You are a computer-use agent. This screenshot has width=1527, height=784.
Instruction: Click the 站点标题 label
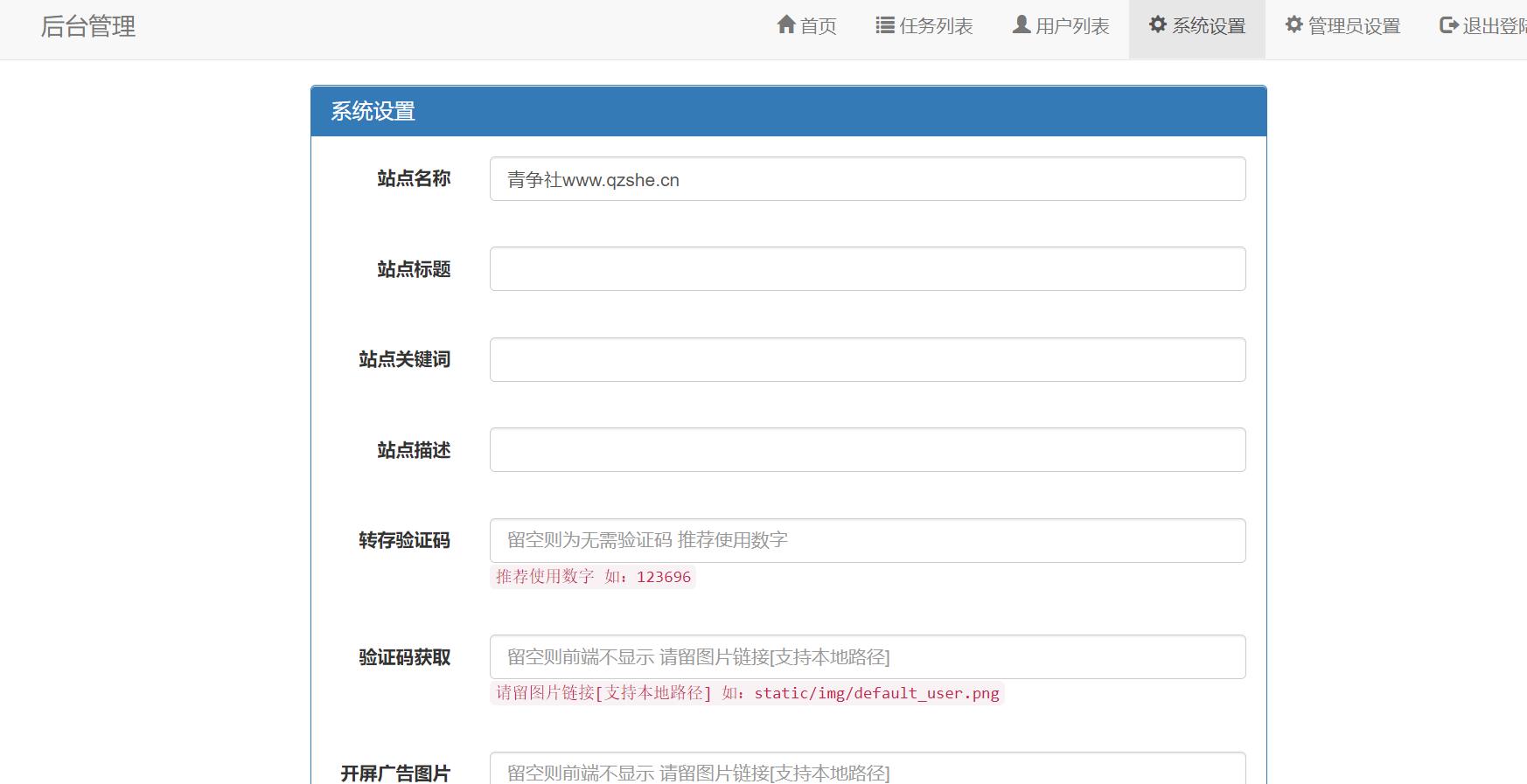pyautogui.click(x=414, y=269)
